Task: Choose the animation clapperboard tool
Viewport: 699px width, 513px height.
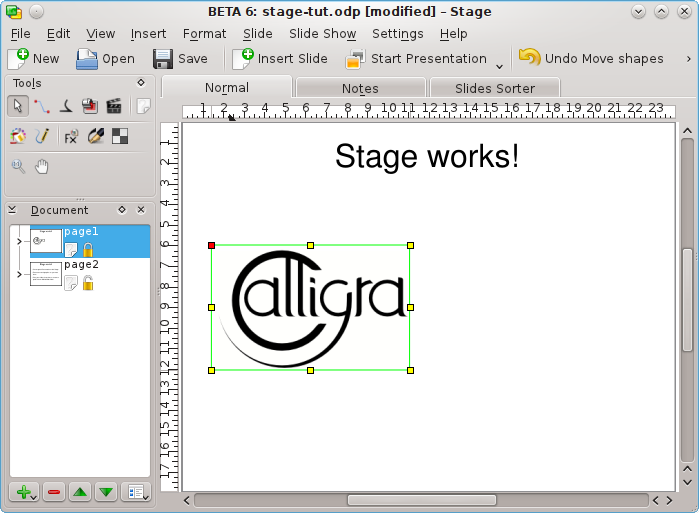Action: (113, 105)
